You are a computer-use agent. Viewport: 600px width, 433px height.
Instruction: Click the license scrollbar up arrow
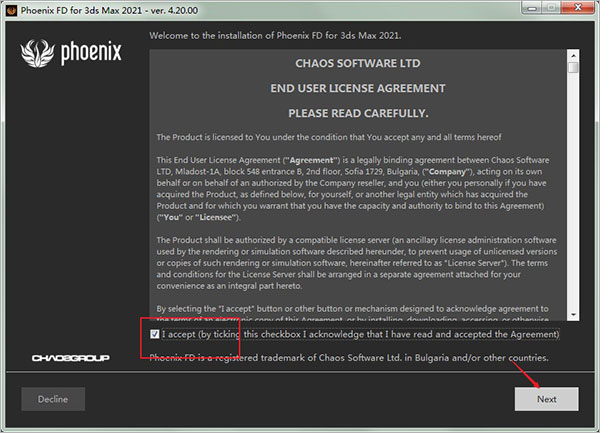573,56
